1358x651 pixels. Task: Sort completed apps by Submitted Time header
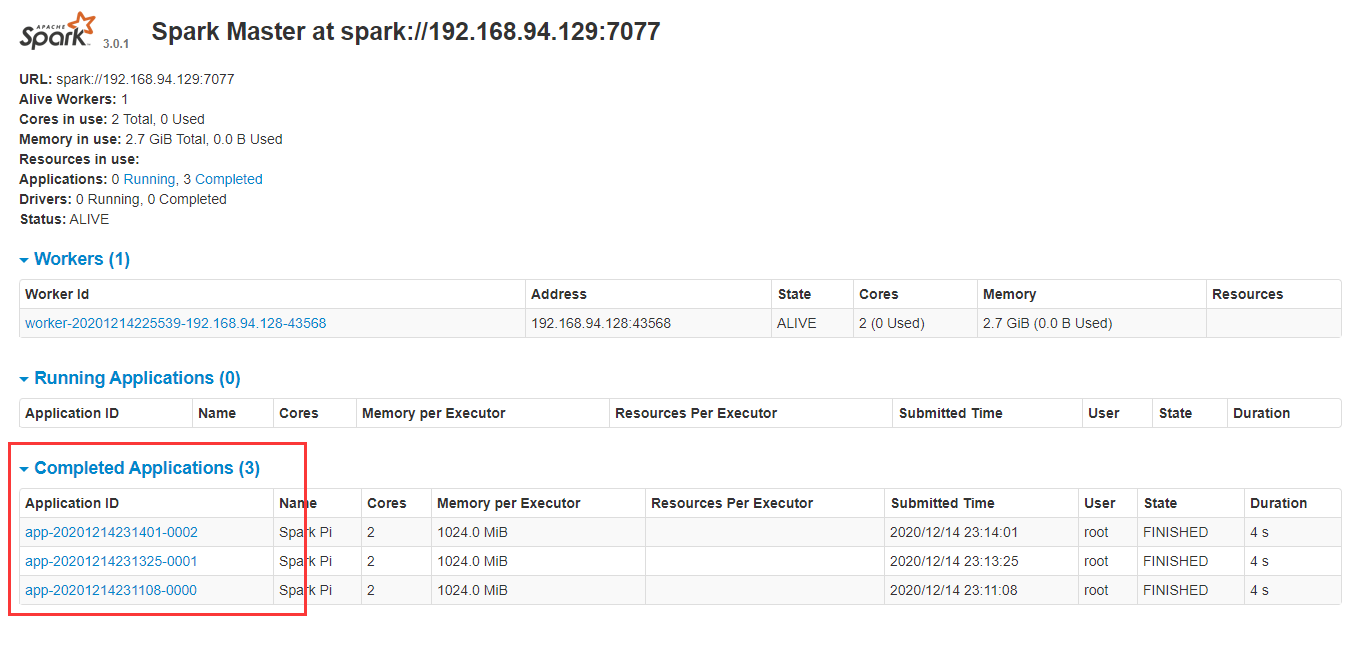(x=942, y=503)
